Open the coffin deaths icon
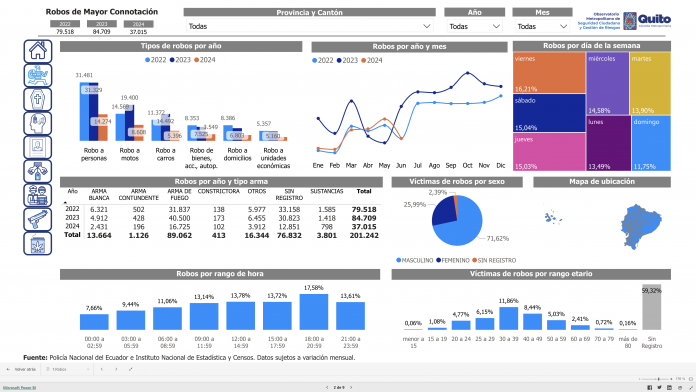This screenshot has height=392, width=696. 38,99
